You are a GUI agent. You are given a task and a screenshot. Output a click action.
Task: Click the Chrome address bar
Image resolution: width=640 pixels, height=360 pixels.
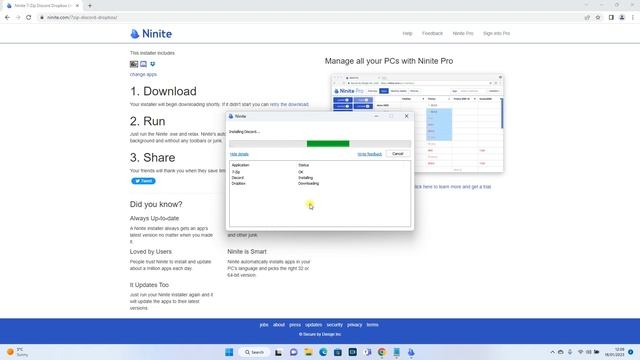tap(310, 18)
